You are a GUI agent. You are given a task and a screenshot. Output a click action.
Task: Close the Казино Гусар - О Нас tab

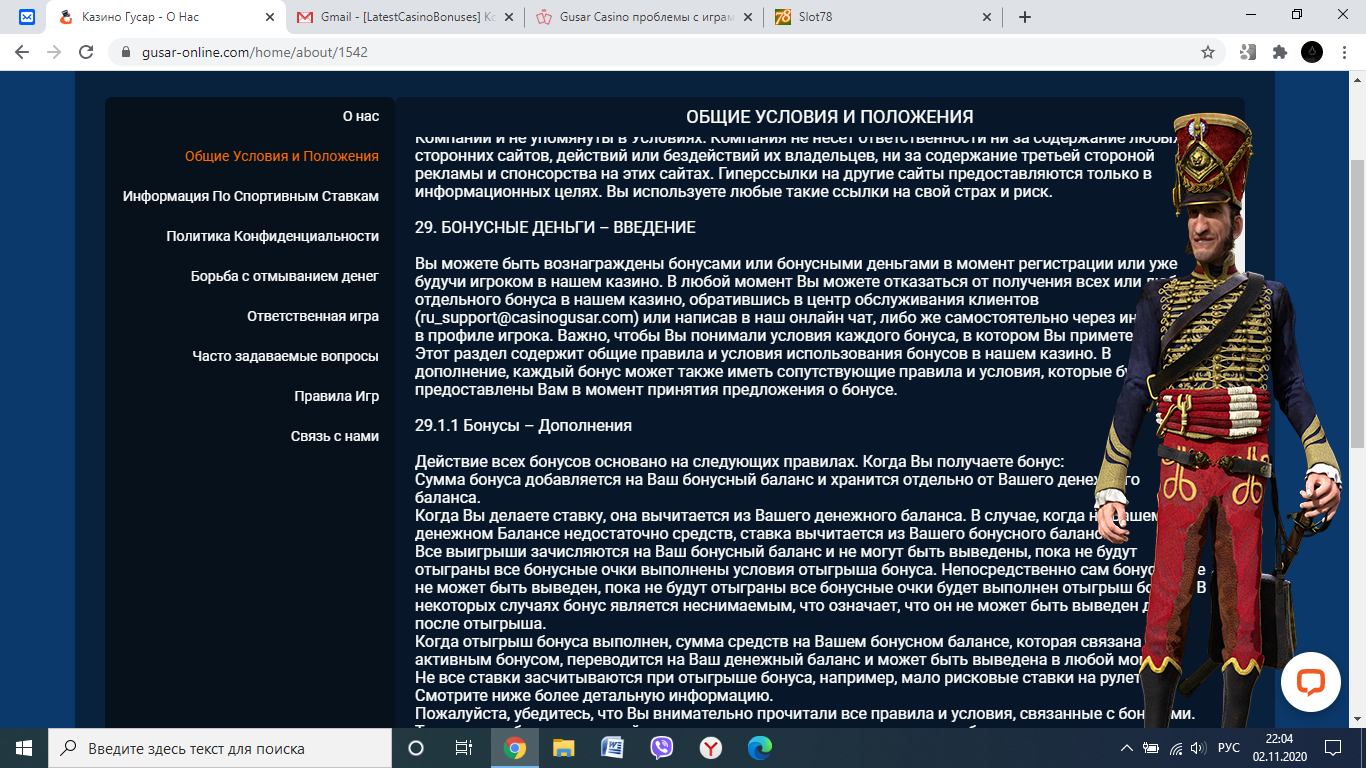(x=272, y=17)
